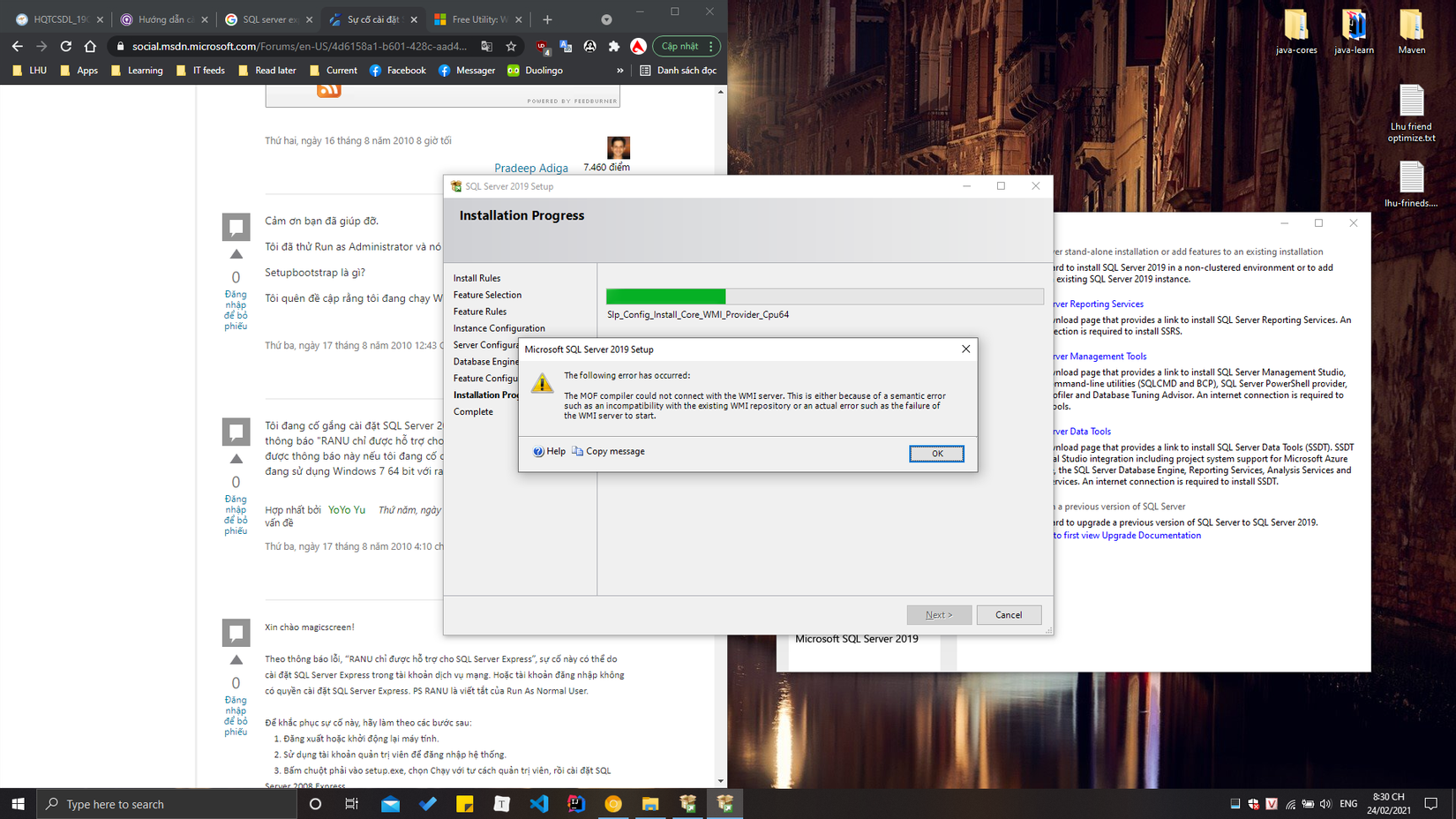Open the Facebook bookmark
This screenshot has width=1456, height=819.
coord(397,71)
